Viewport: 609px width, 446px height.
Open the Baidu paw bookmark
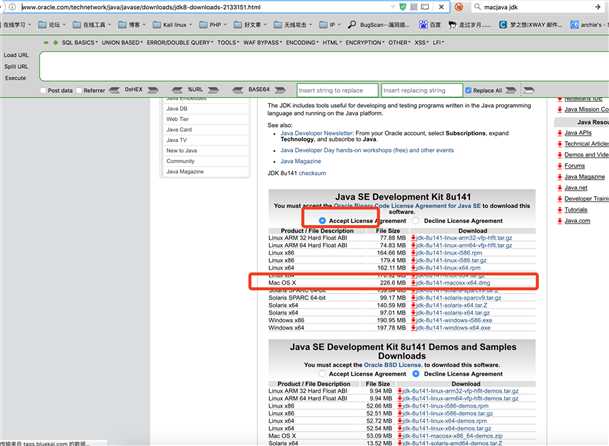click(x=429, y=24)
